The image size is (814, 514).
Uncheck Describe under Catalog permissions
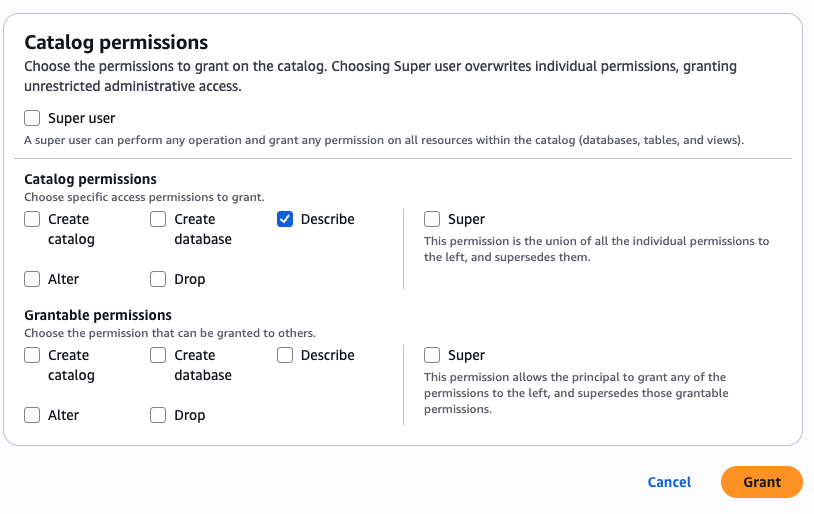click(285, 219)
